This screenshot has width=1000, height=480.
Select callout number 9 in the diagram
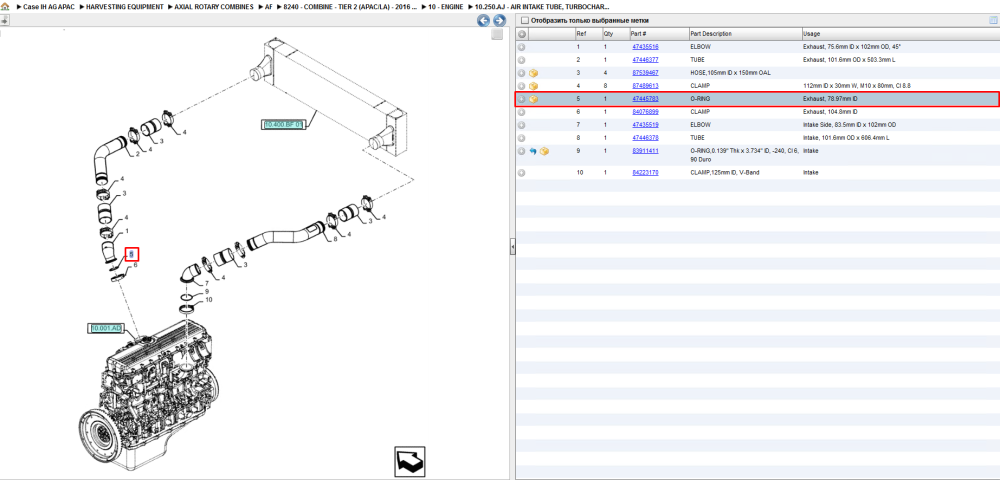(x=206, y=293)
